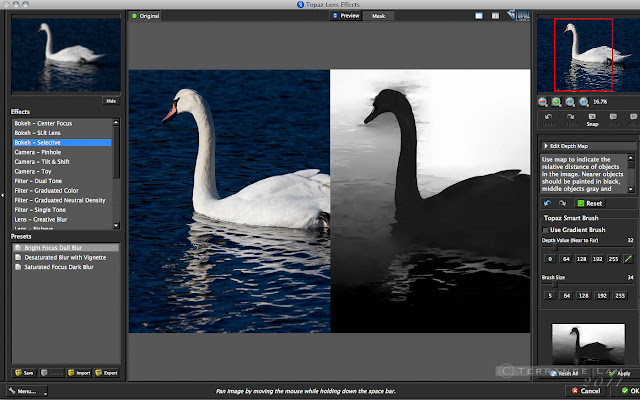Select Camera - Tilt & Shift effect
Viewport: 640px width, 400px height.
point(62,162)
